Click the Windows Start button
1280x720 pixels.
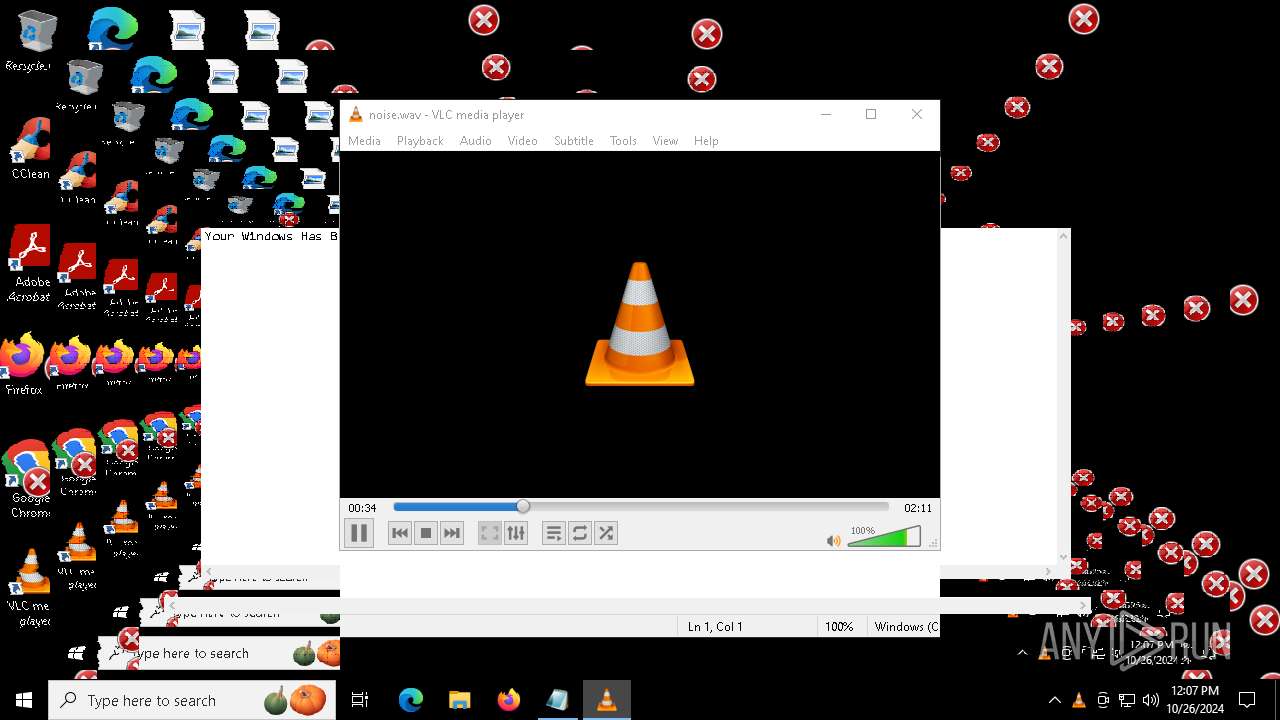coord(24,700)
